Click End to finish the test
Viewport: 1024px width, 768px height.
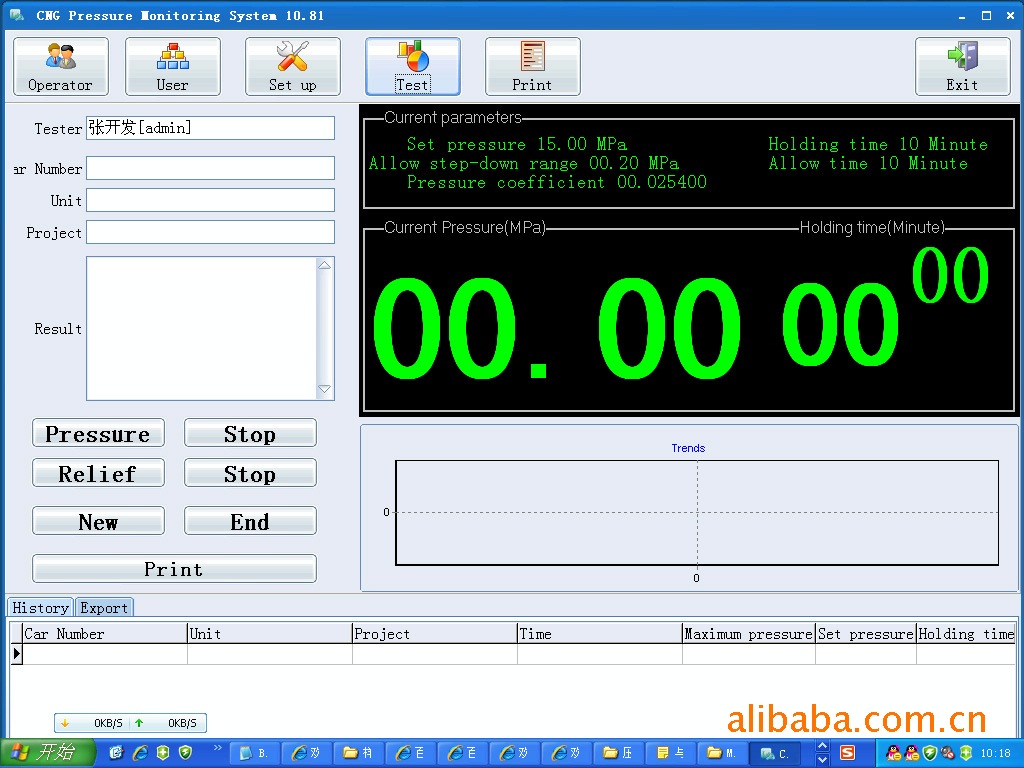pyautogui.click(x=250, y=521)
